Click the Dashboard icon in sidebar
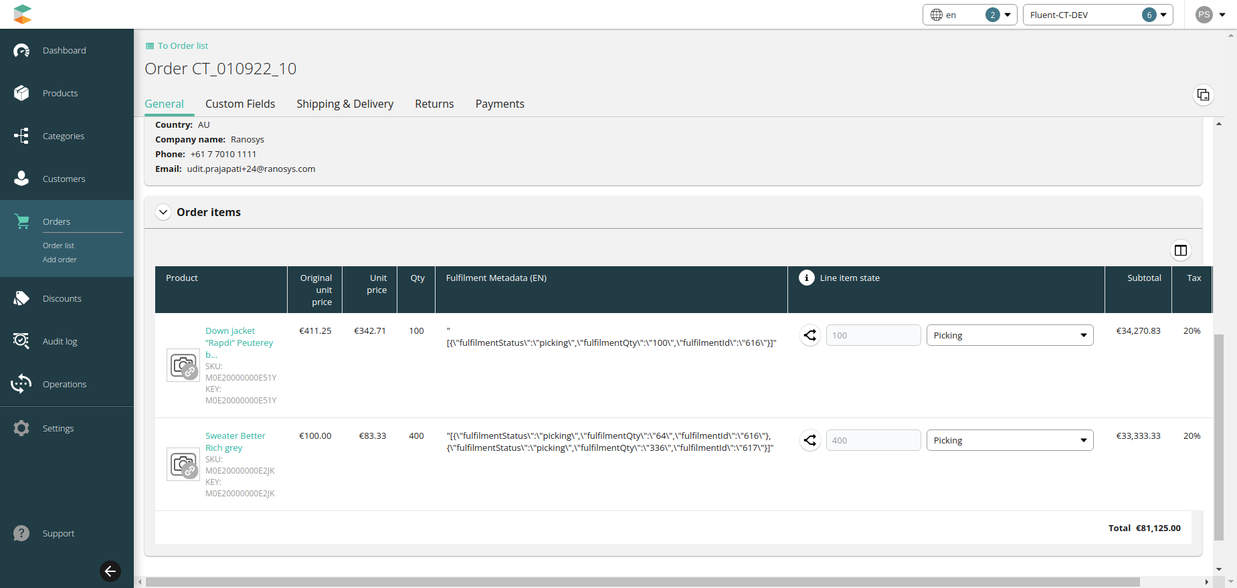 click(21, 51)
